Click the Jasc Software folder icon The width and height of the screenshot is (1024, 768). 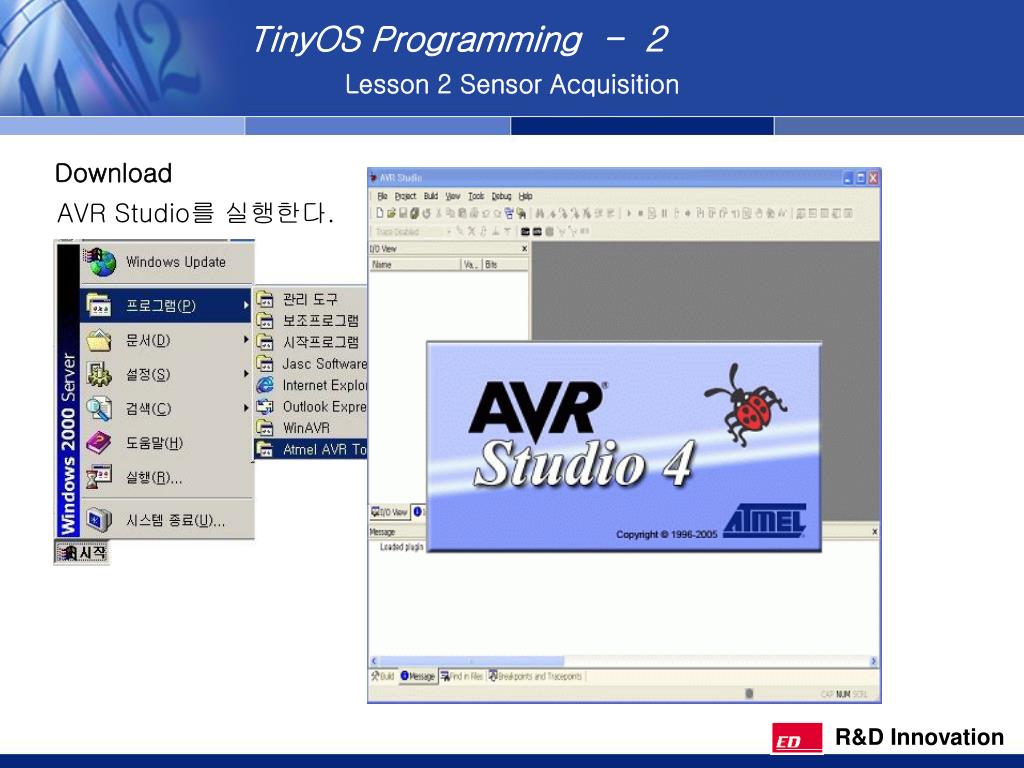click(x=265, y=364)
